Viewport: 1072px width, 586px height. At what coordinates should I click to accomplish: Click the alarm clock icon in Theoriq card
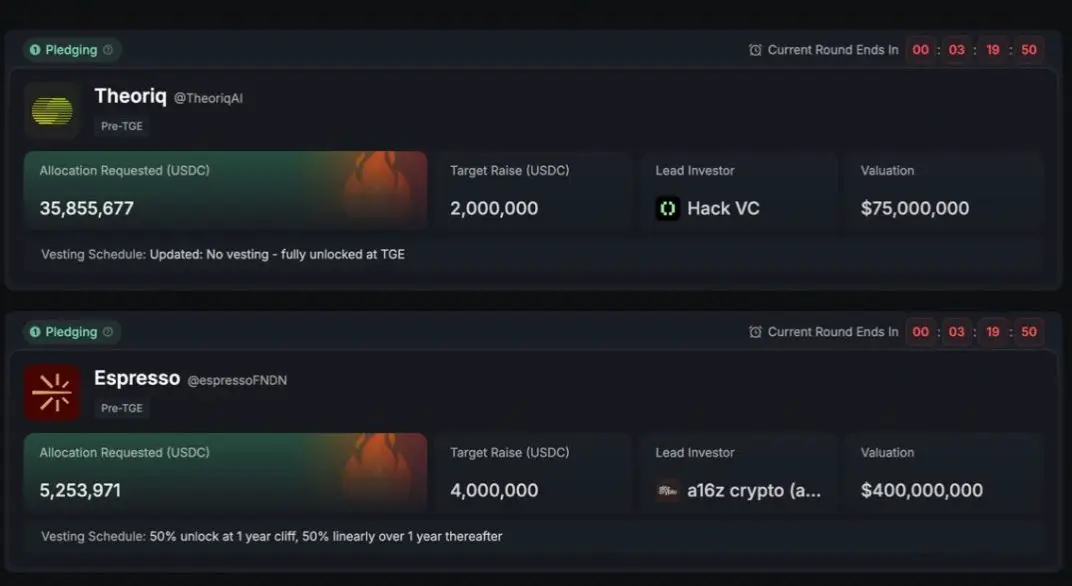(x=755, y=50)
